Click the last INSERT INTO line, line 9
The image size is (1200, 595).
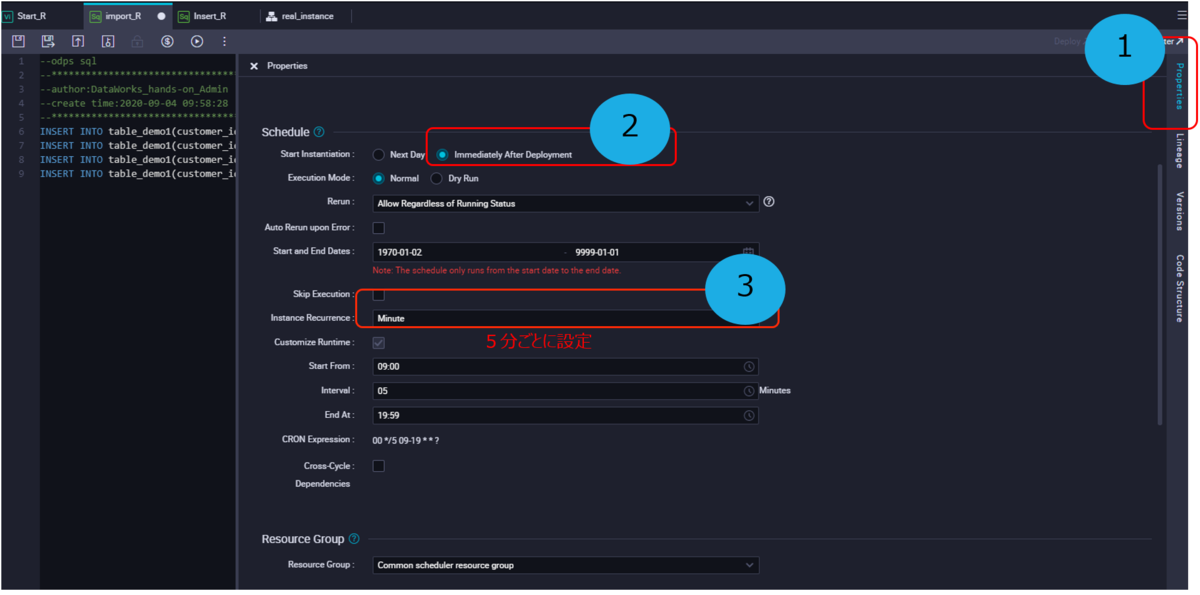coord(137,173)
